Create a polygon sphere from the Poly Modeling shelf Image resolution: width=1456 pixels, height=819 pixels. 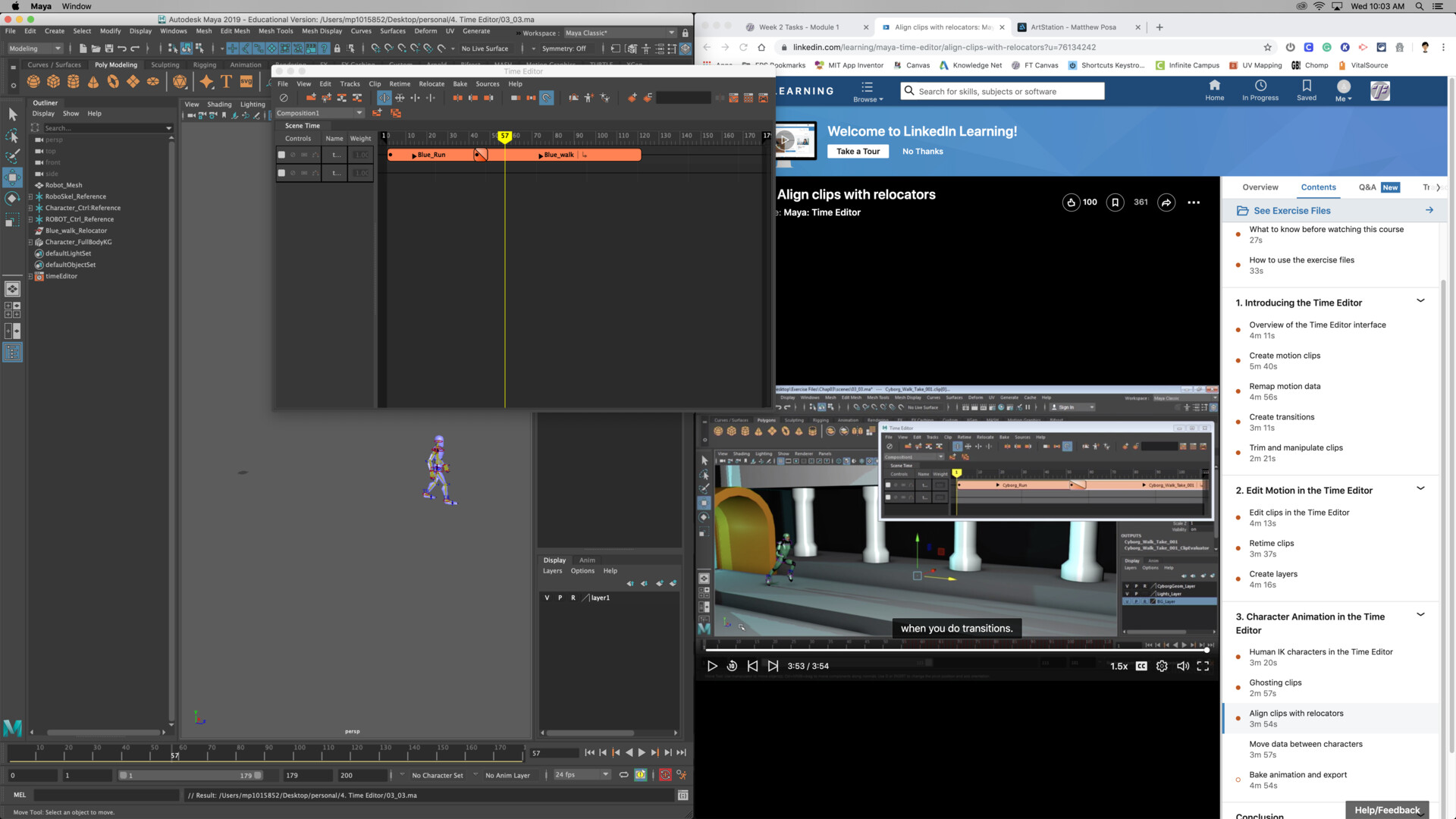[33, 81]
